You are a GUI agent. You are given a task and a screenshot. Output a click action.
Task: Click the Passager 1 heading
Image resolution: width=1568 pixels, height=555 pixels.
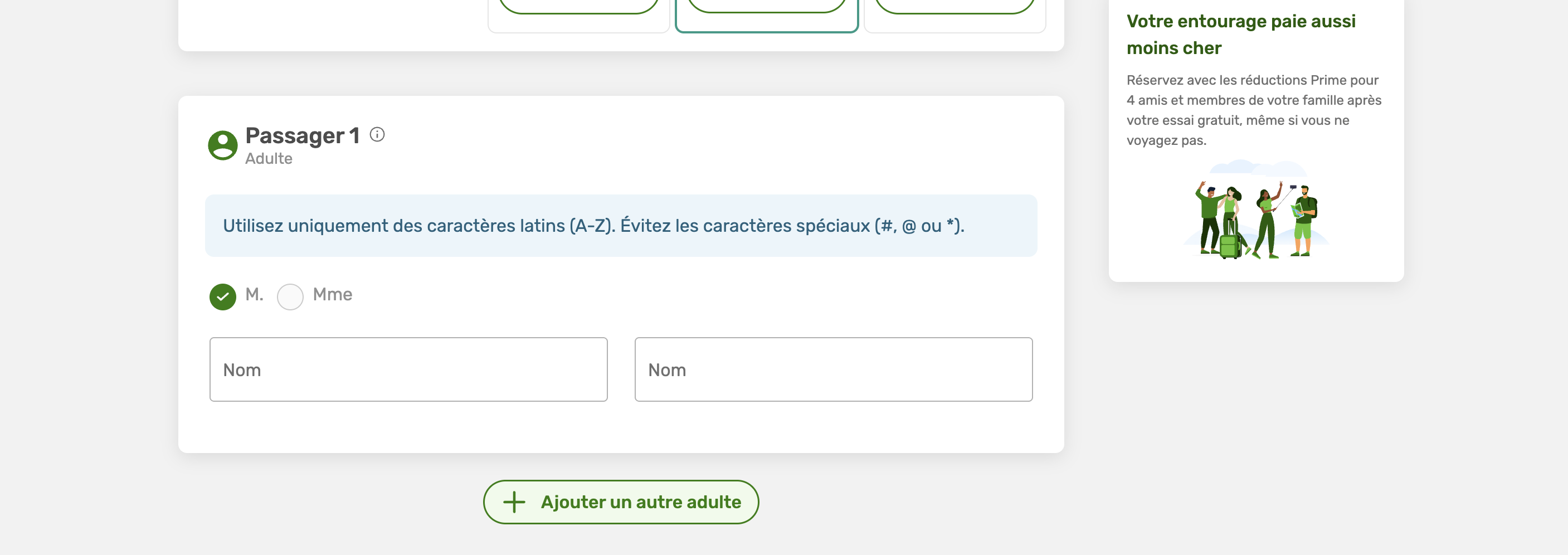point(303,135)
